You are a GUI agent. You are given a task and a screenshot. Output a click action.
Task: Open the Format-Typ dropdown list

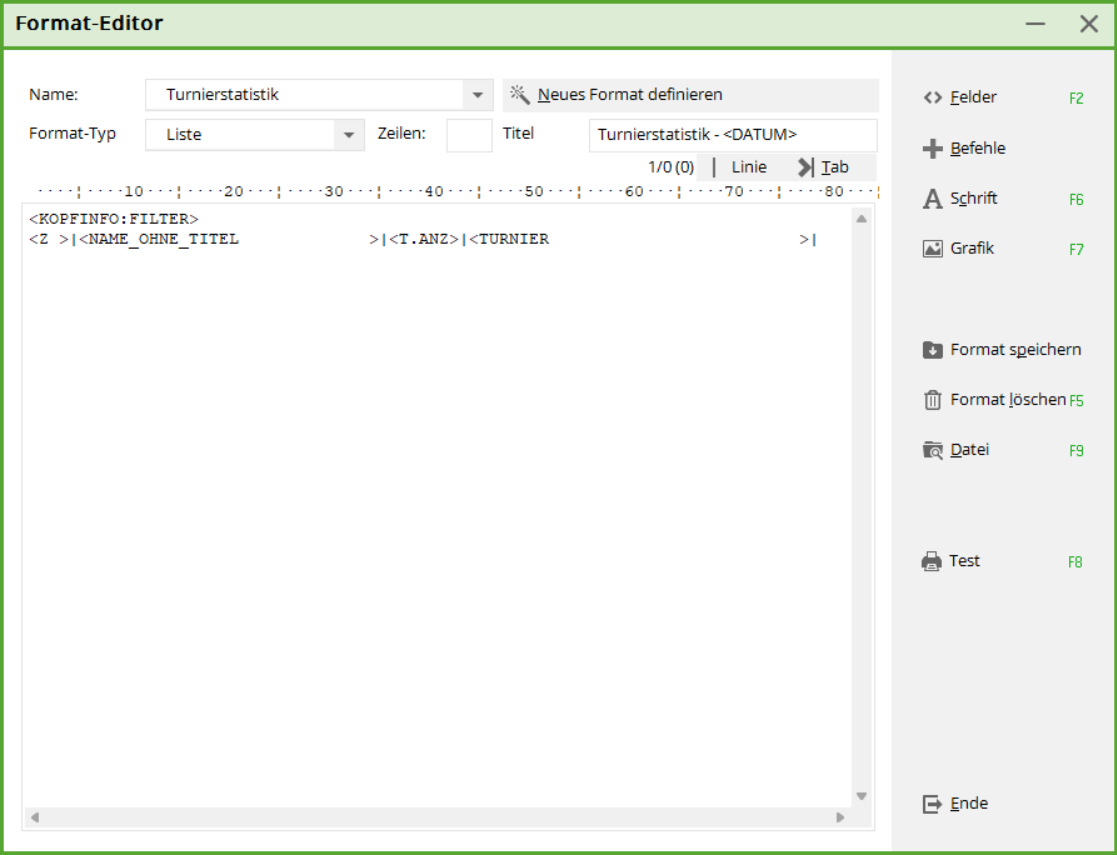coord(348,135)
